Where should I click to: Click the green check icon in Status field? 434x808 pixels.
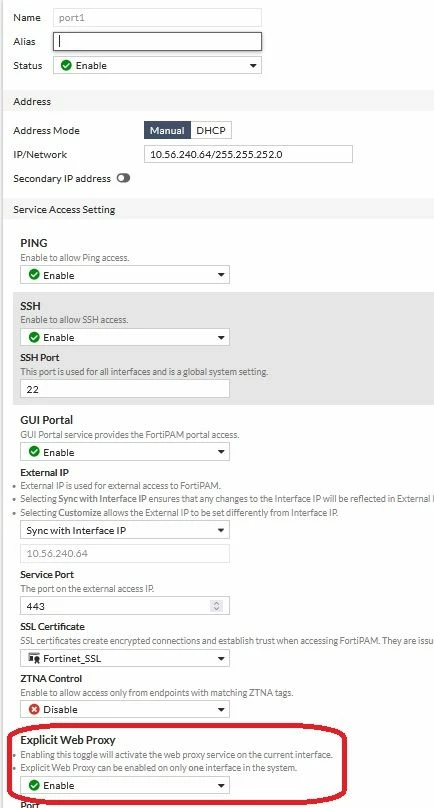tap(66, 65)
